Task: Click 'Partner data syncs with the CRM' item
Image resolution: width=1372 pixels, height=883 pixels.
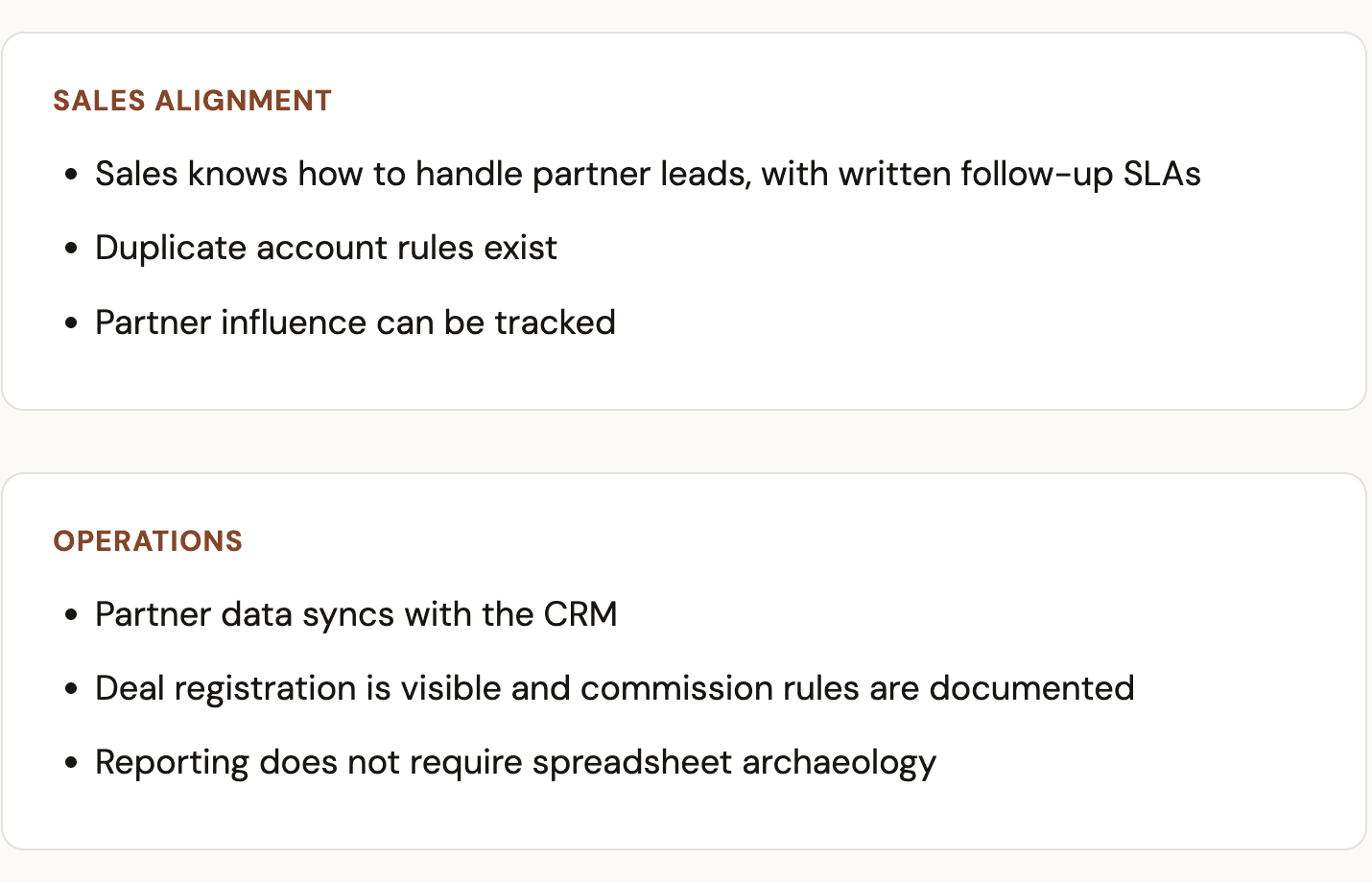Action: click(x=356, y=614)
